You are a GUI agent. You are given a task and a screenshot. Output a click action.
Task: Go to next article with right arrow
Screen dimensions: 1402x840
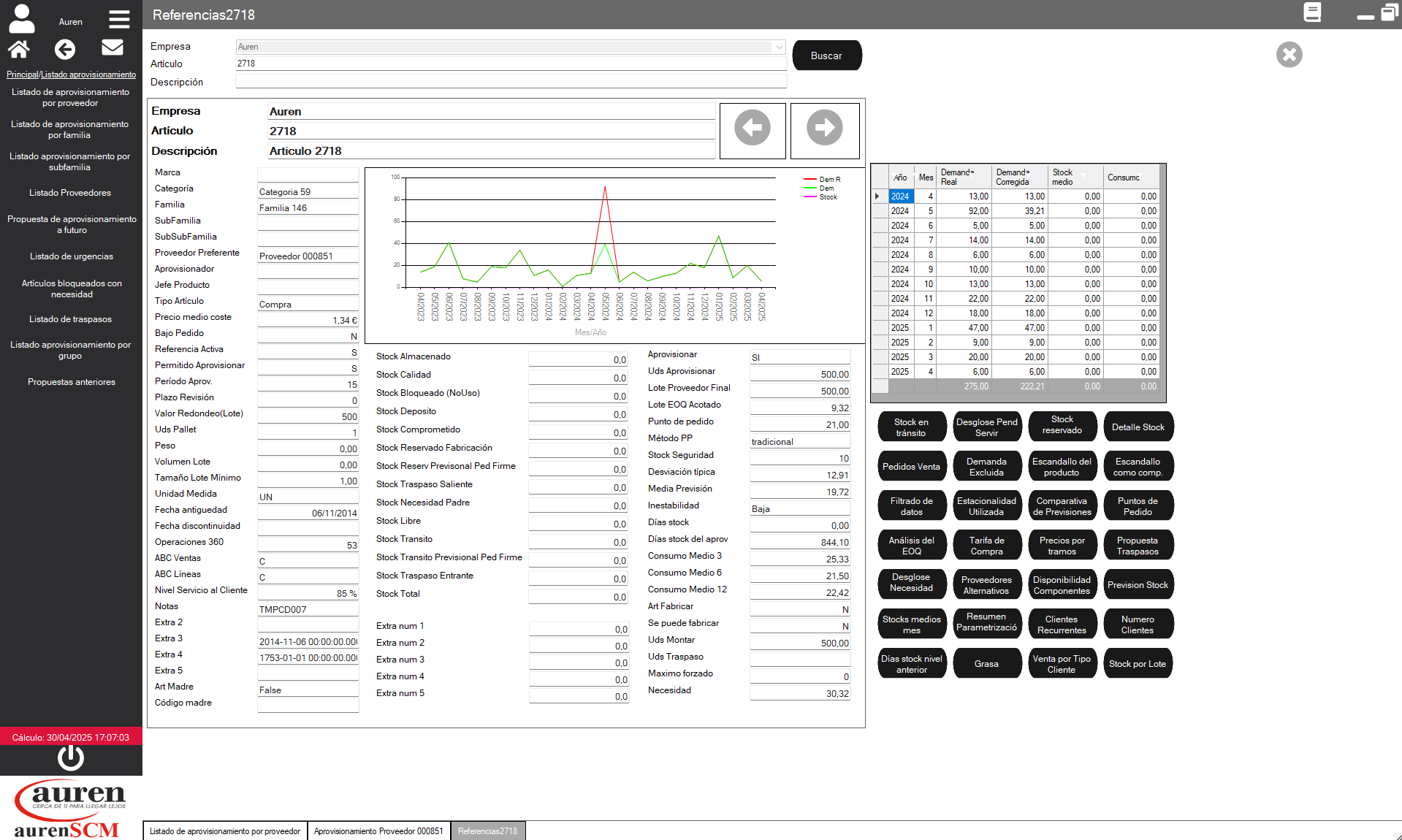pos(825,129)
